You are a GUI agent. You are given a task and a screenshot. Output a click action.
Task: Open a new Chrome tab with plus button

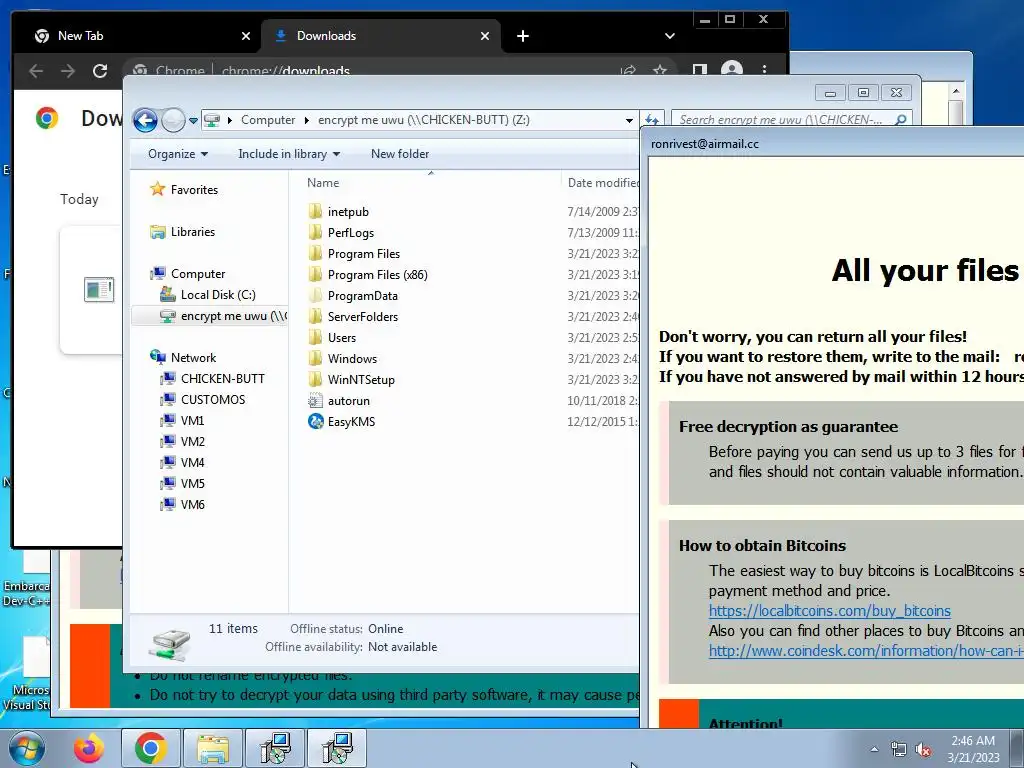point(522,36)
